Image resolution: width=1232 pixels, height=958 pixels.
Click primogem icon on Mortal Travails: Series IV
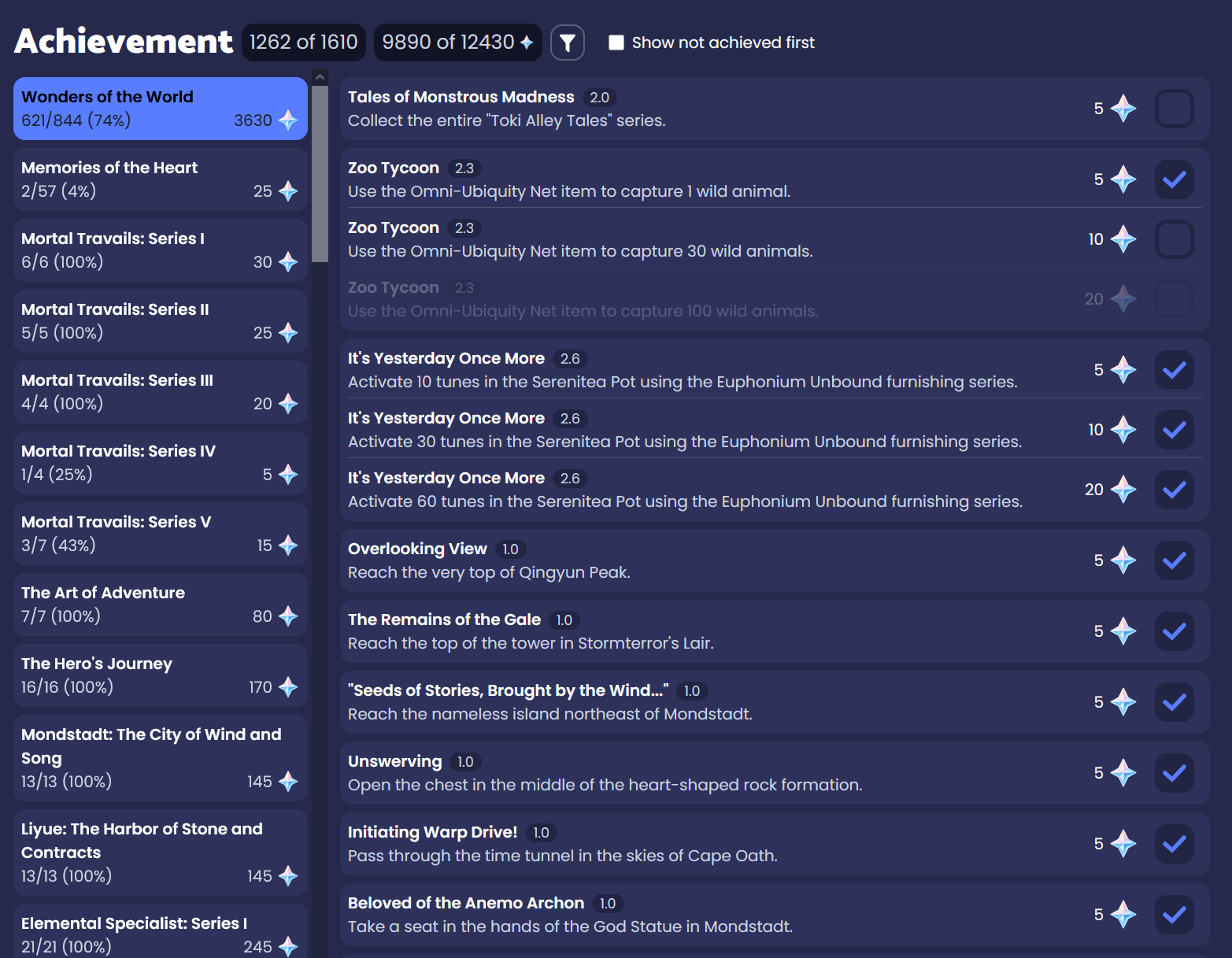click(288, 475)
